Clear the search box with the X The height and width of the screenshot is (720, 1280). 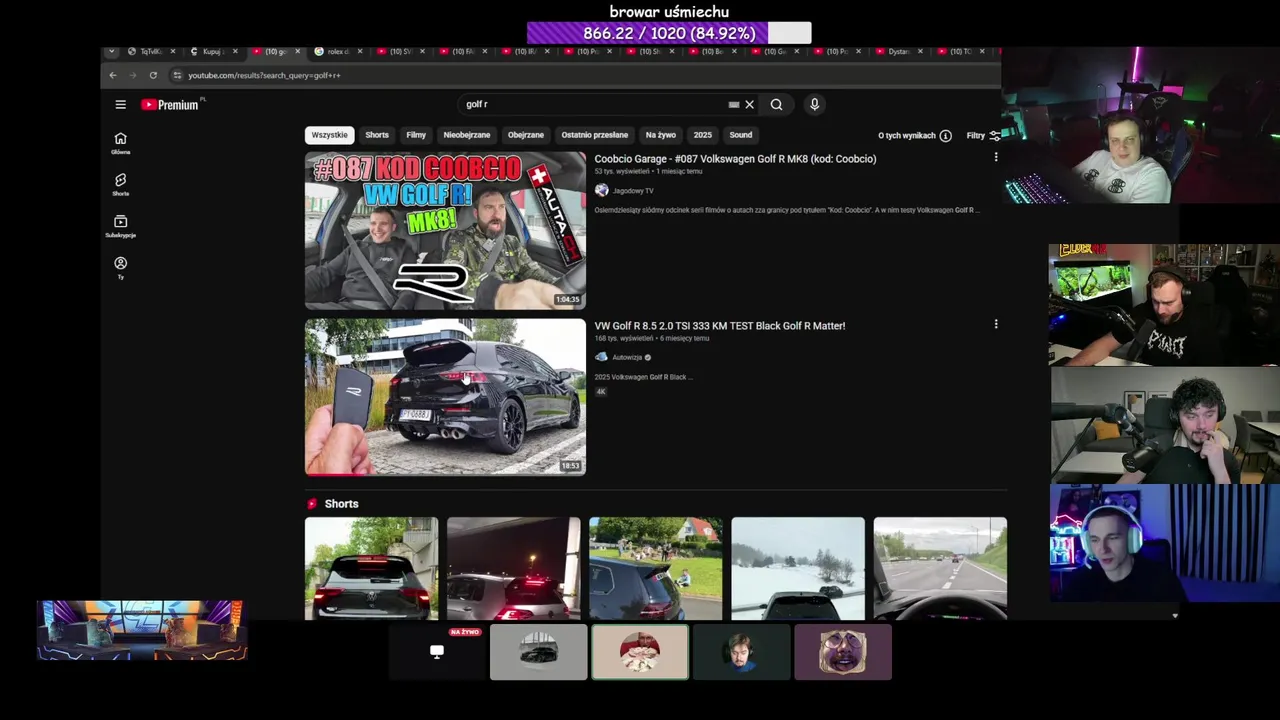point(749,104)
